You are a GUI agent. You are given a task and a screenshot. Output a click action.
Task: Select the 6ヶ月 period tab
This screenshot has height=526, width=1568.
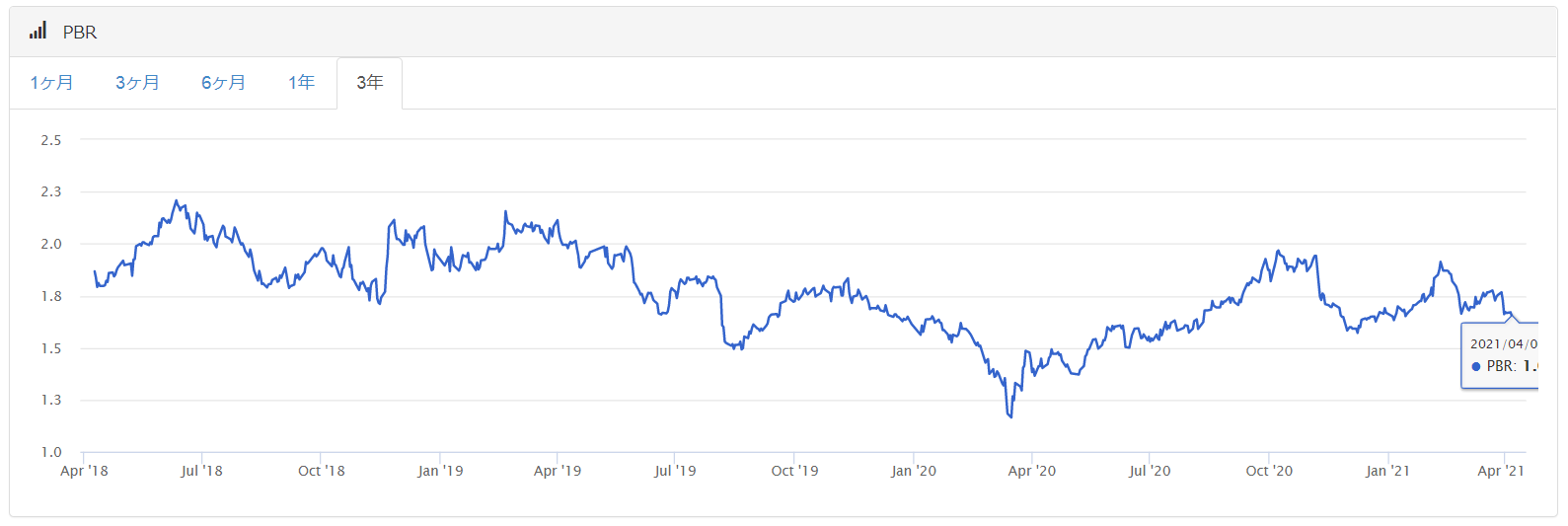pos(223,83)
